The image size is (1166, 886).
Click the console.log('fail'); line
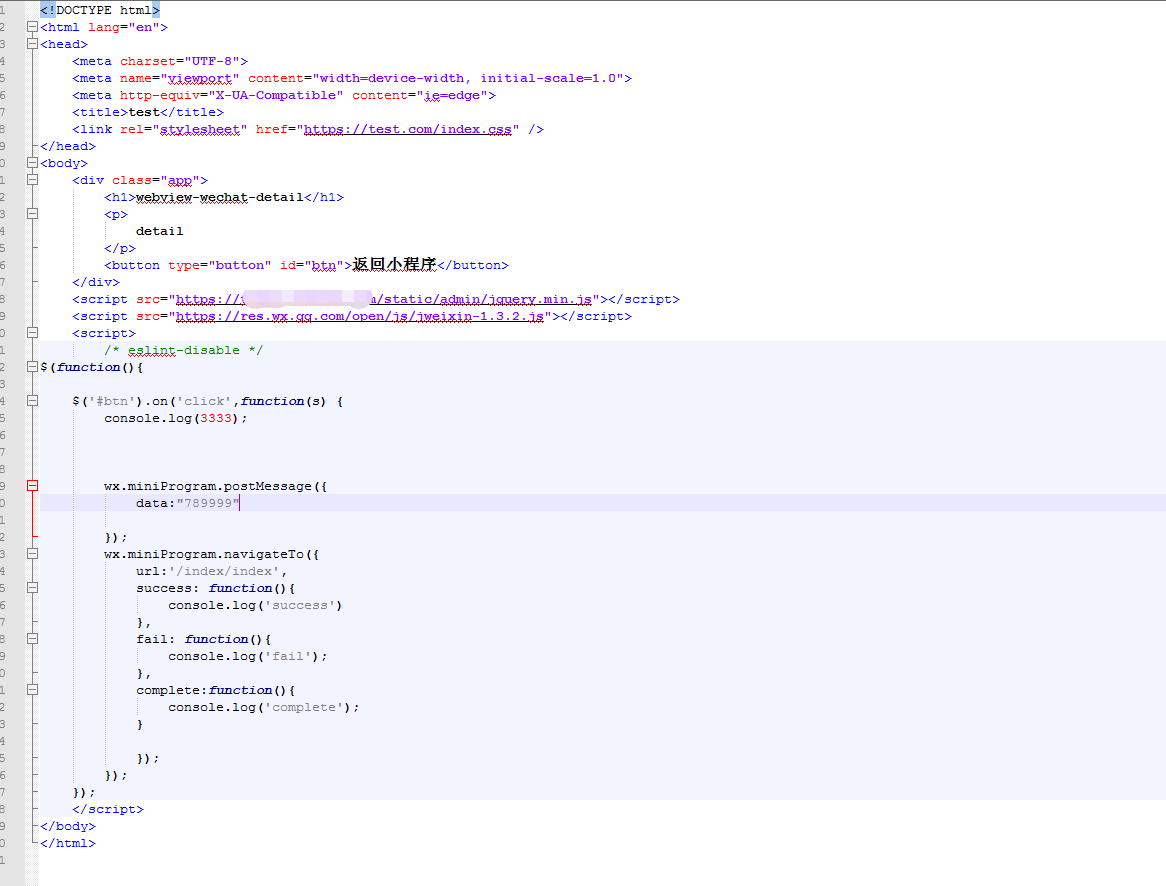click(x=248, y=656)
